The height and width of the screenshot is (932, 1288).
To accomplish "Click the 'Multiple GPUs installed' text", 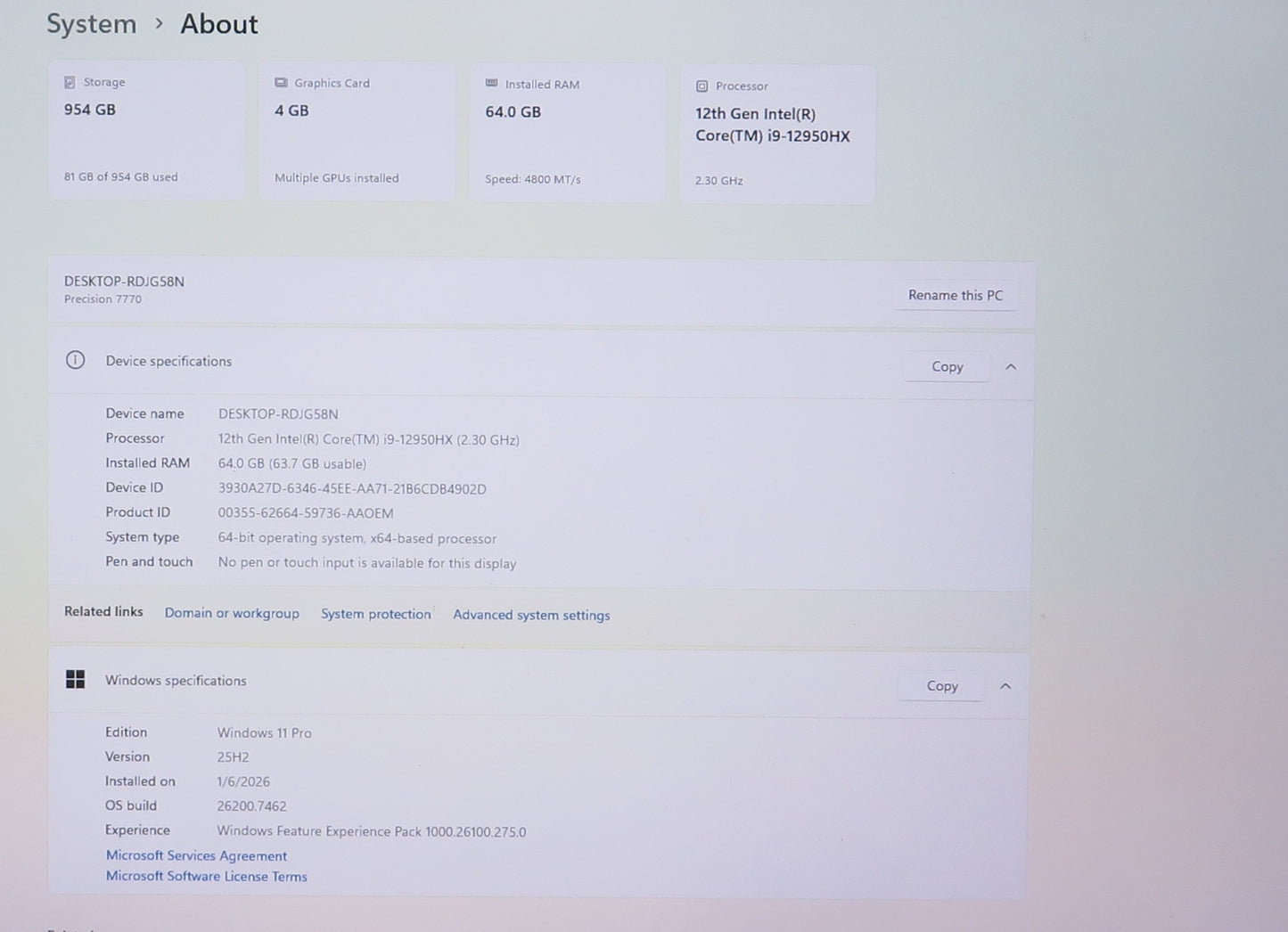I will click(336, 177).
